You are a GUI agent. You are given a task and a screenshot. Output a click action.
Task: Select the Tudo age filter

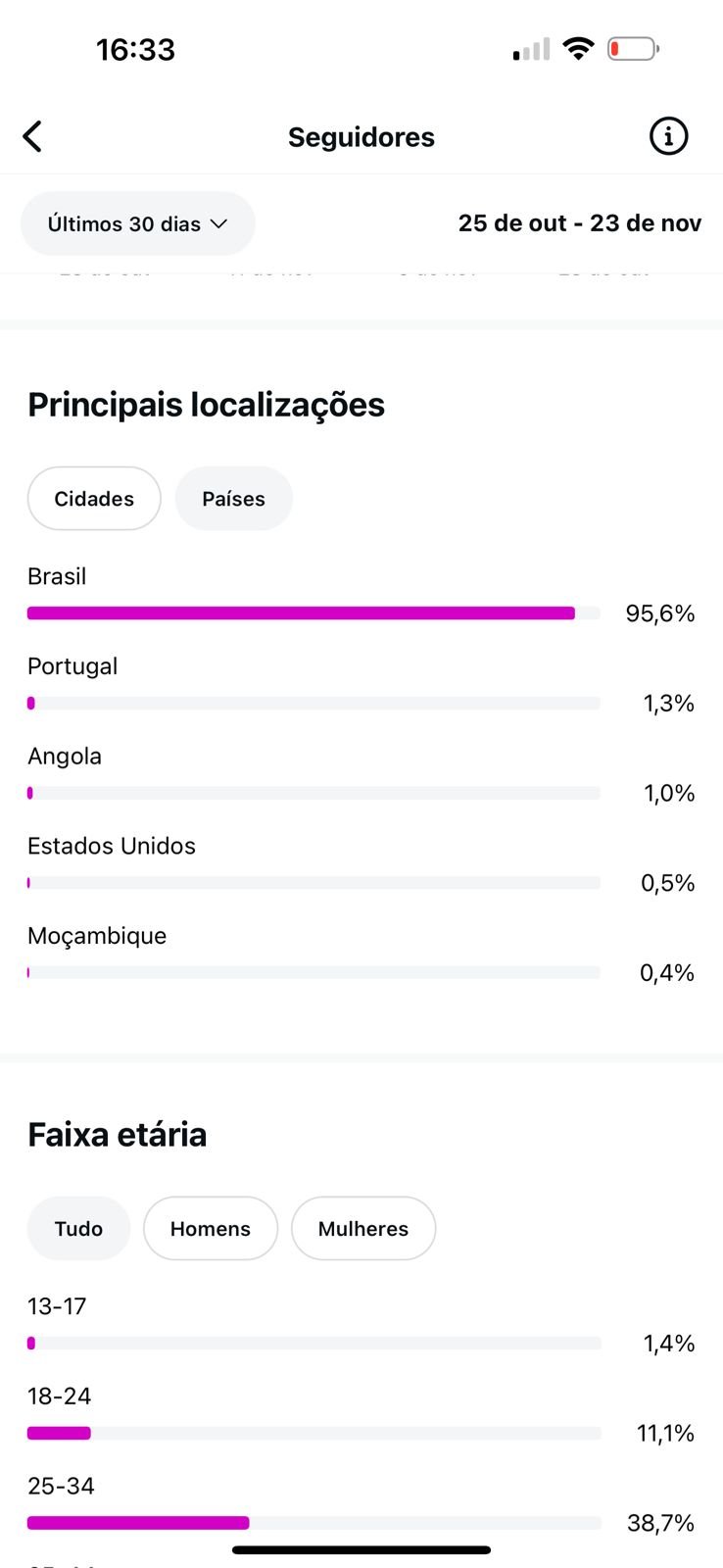pyautogui.click(x=78, y=1229)
